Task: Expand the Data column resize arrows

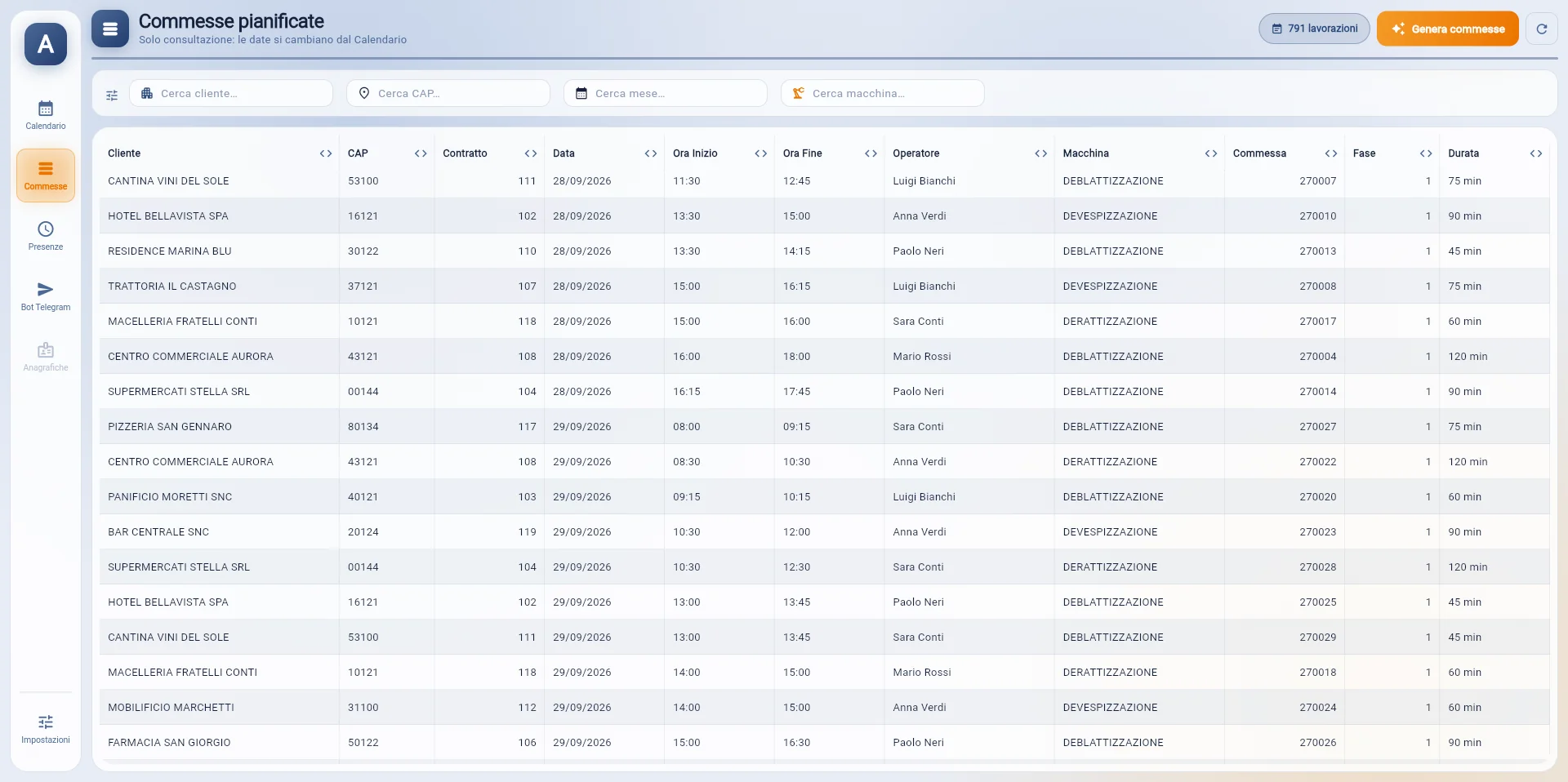Action: coord(651,153)
